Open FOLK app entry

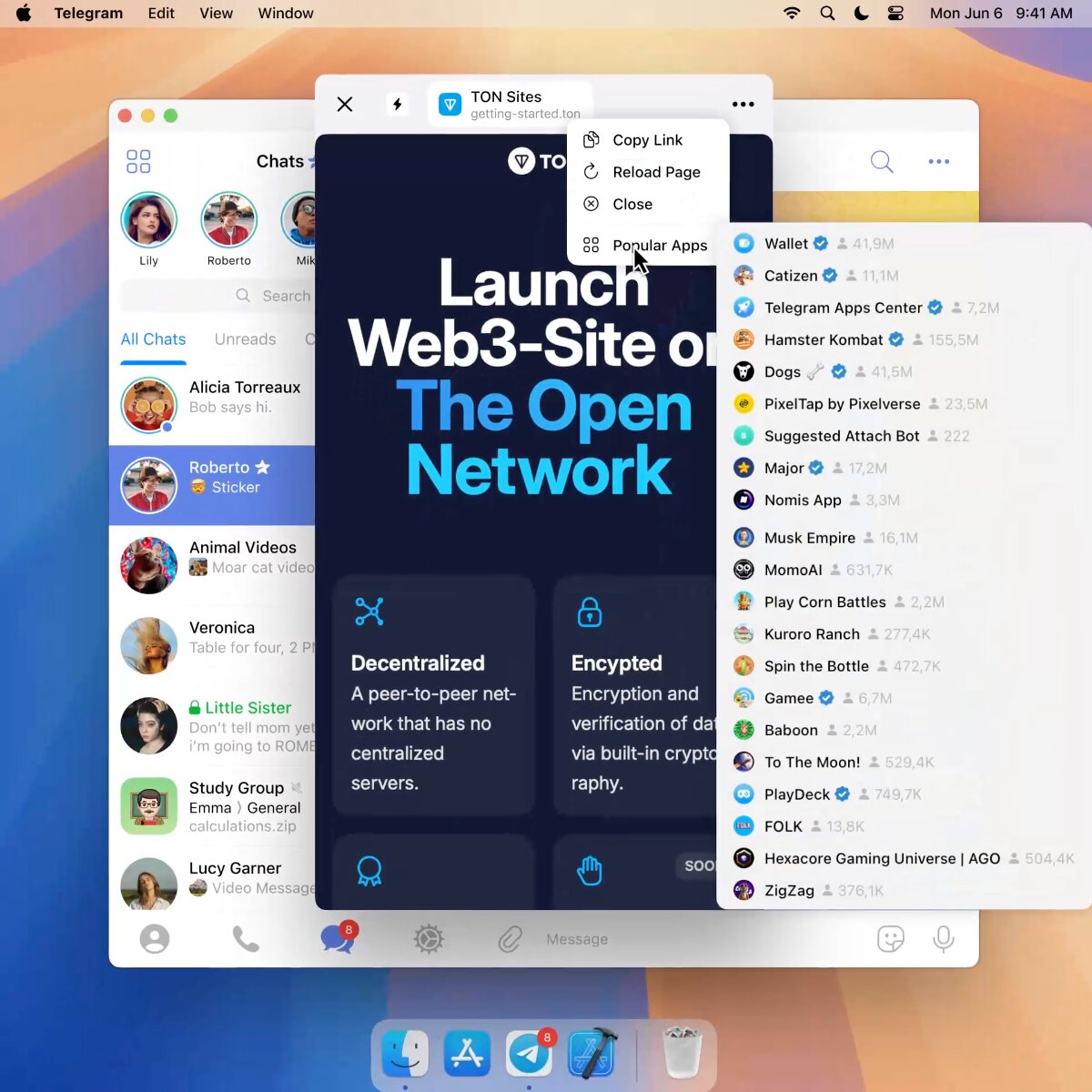coord(903,826)
